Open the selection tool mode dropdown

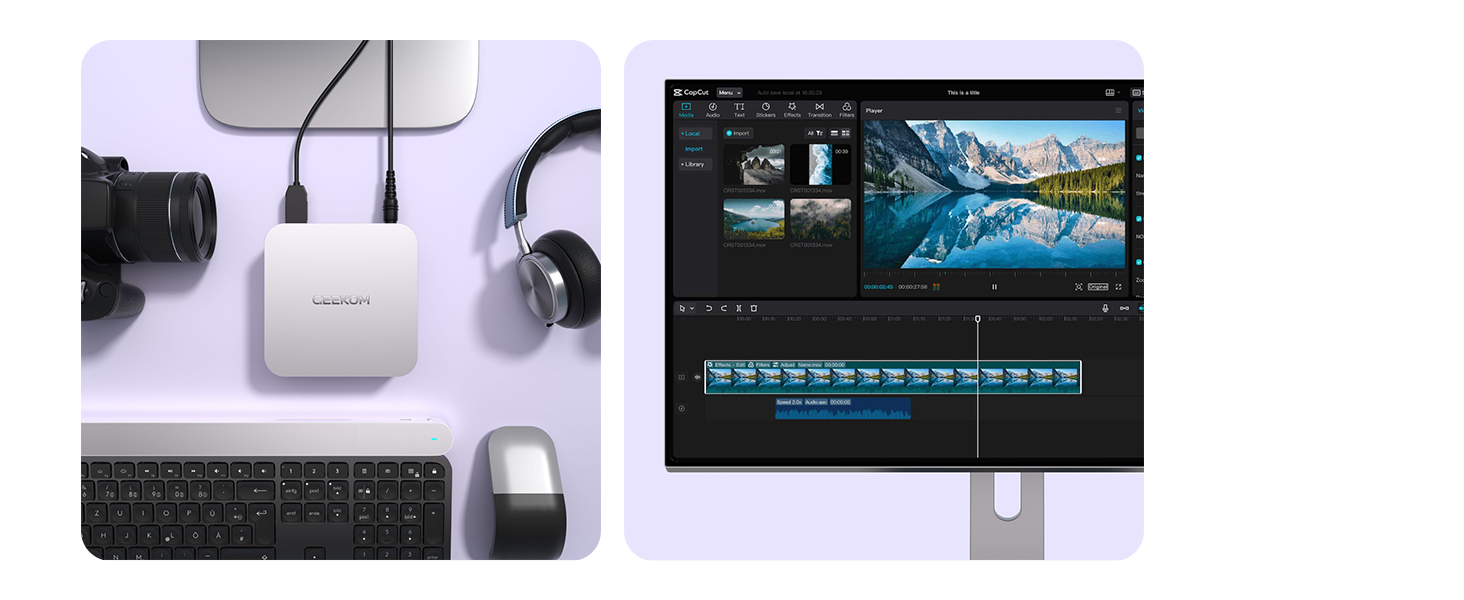pyautogui.click(x=685, y=308)
